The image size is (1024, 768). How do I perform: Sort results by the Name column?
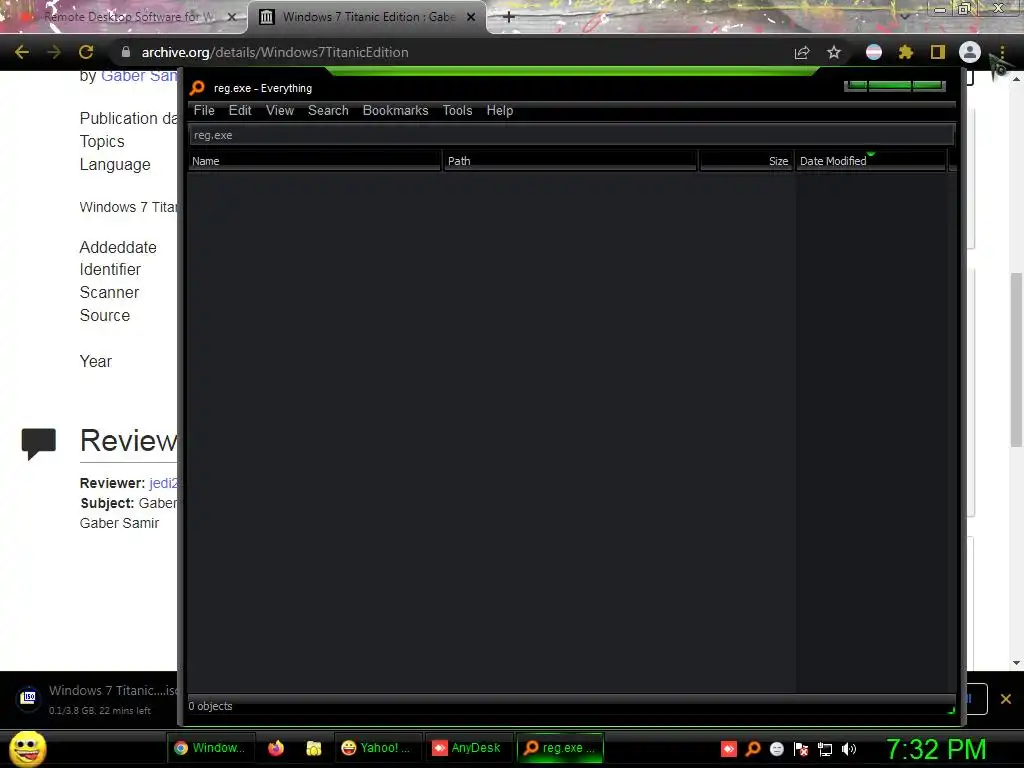click(315, 161)
